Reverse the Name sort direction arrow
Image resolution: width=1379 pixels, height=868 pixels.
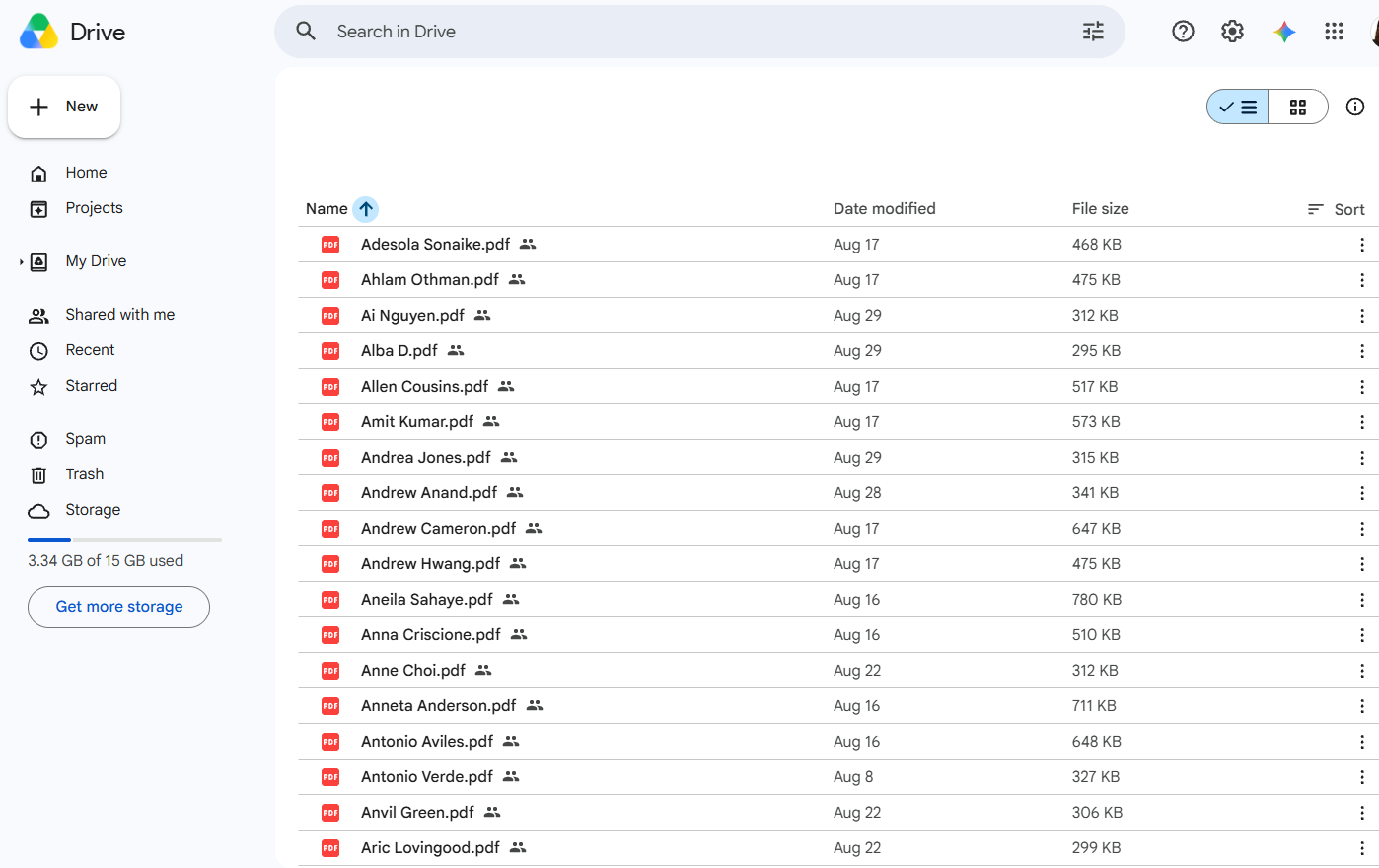click(366, 209)
